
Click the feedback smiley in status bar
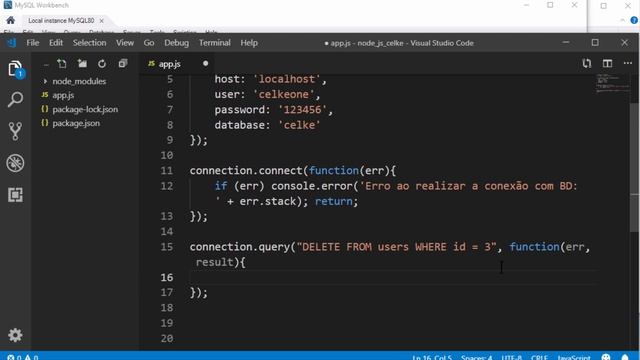click(606, 357)
